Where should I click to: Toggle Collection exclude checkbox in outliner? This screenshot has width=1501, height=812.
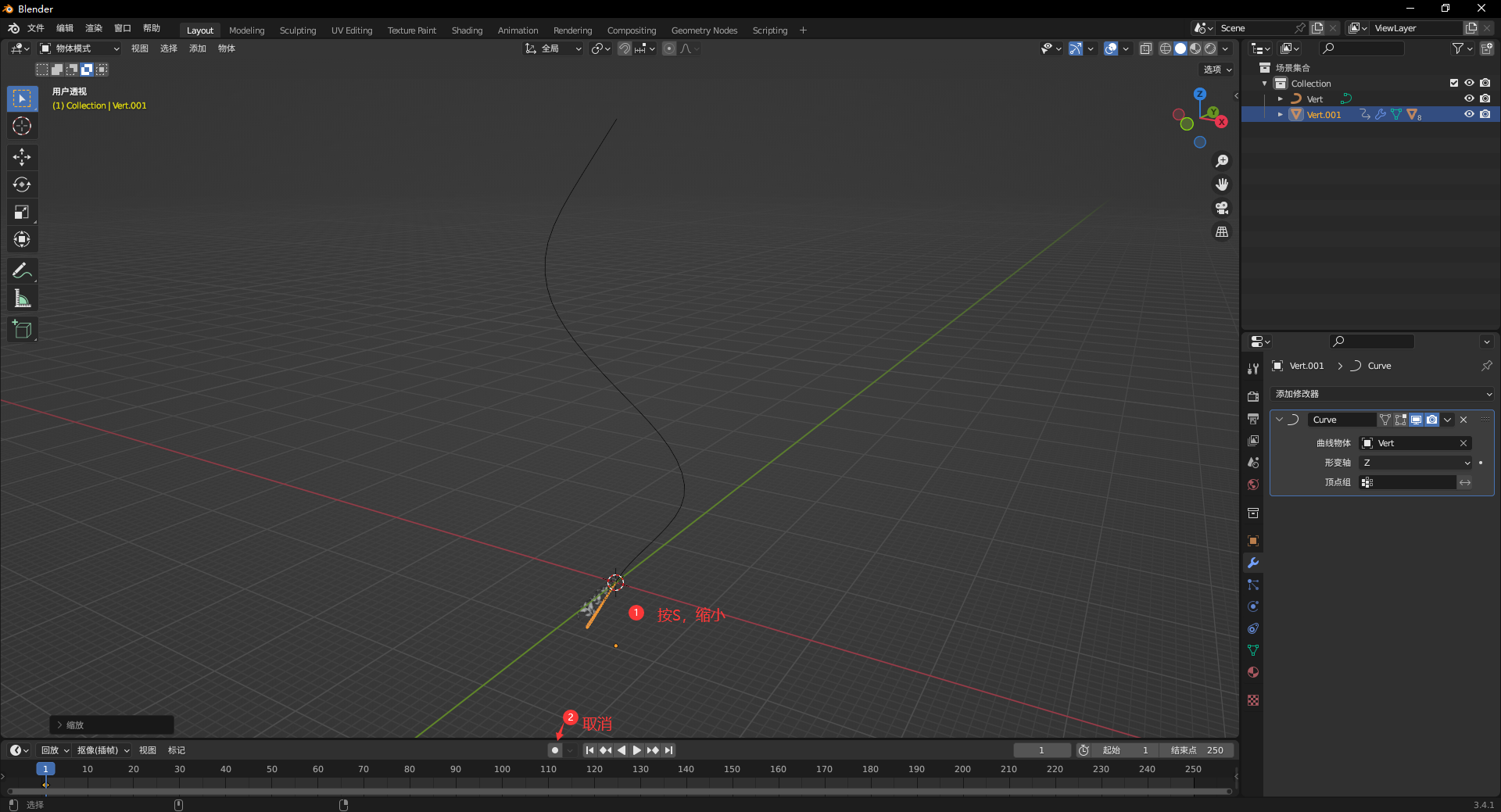coord(1454,83)
